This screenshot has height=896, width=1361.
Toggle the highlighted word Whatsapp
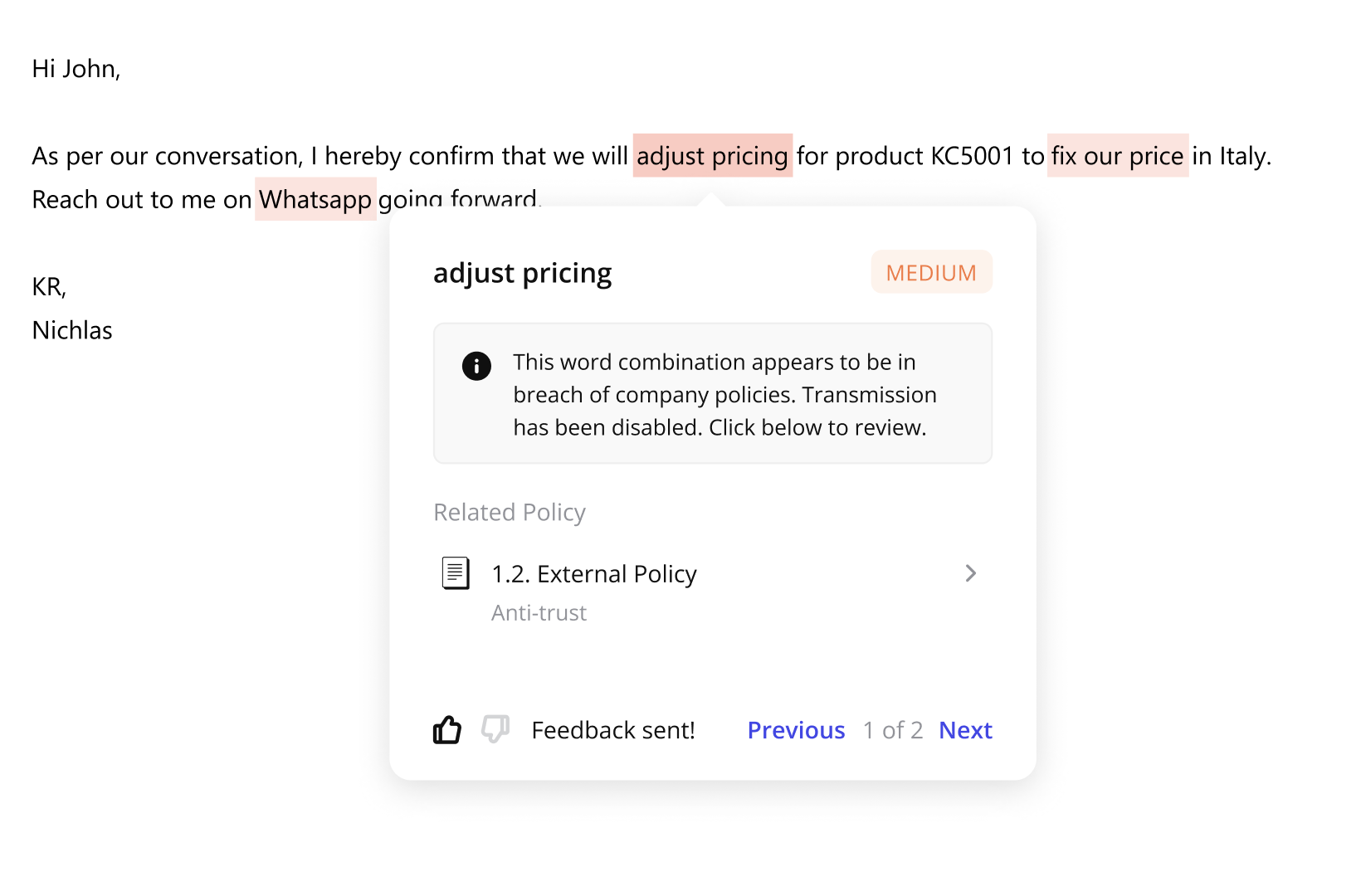[315, 199]
